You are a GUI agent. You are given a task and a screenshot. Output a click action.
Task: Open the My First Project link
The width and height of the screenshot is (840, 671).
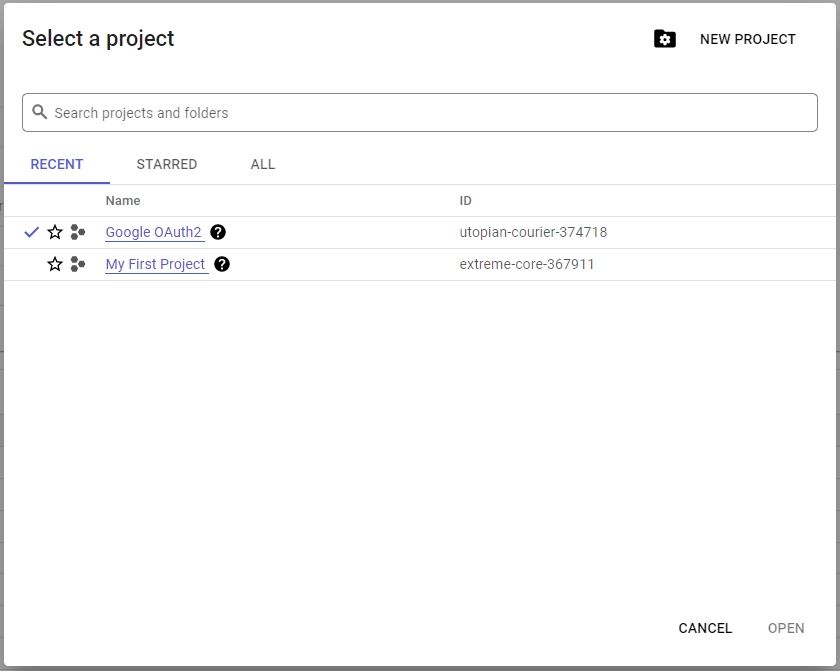point(155,265)
